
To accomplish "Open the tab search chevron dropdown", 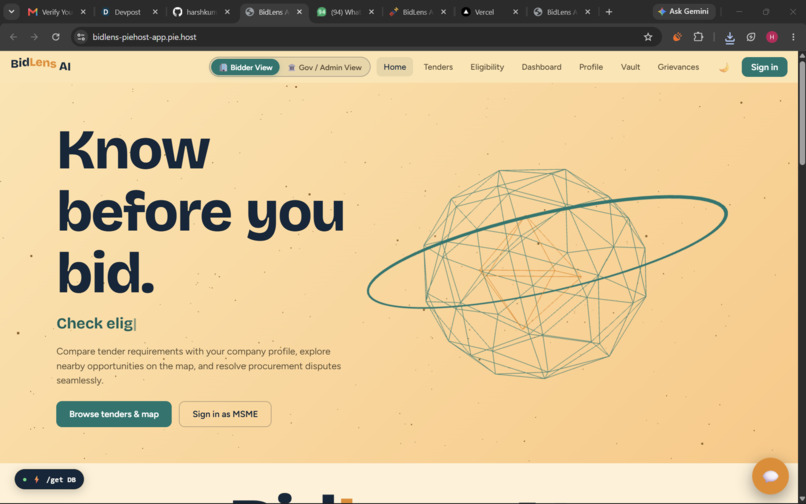I will pos(11,12).
